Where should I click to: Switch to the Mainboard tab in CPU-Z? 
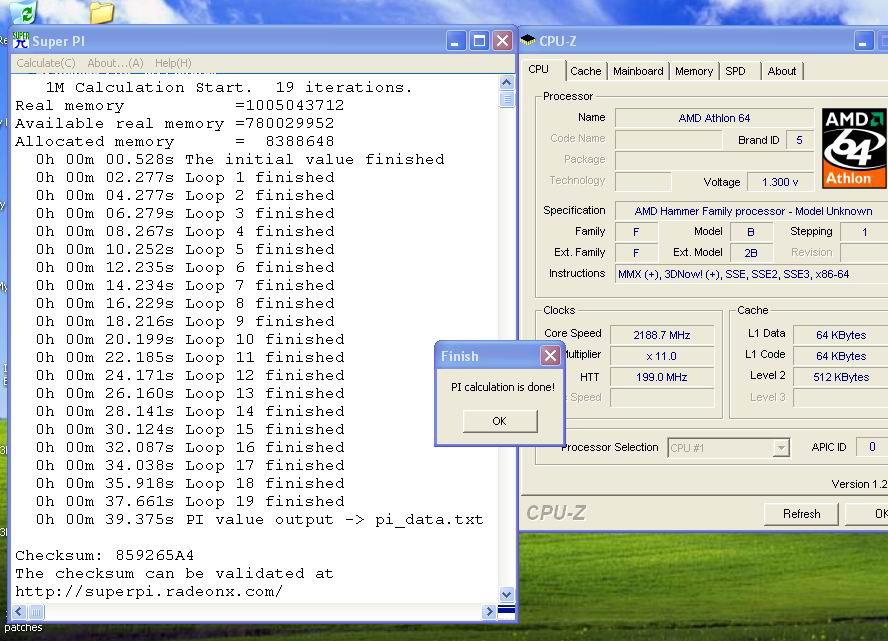638,71
